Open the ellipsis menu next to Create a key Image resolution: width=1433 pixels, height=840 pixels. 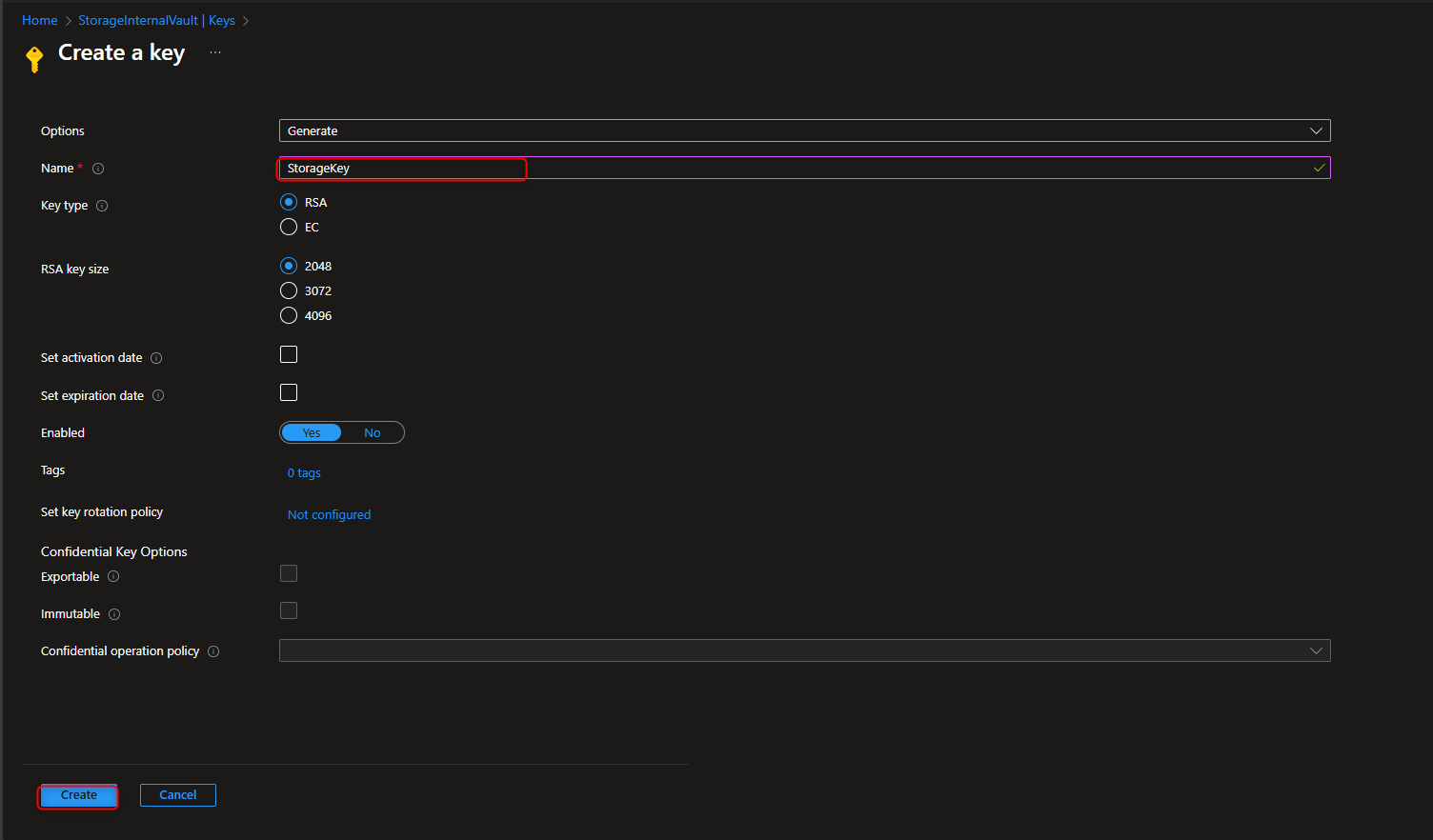(x=214, y=52)
